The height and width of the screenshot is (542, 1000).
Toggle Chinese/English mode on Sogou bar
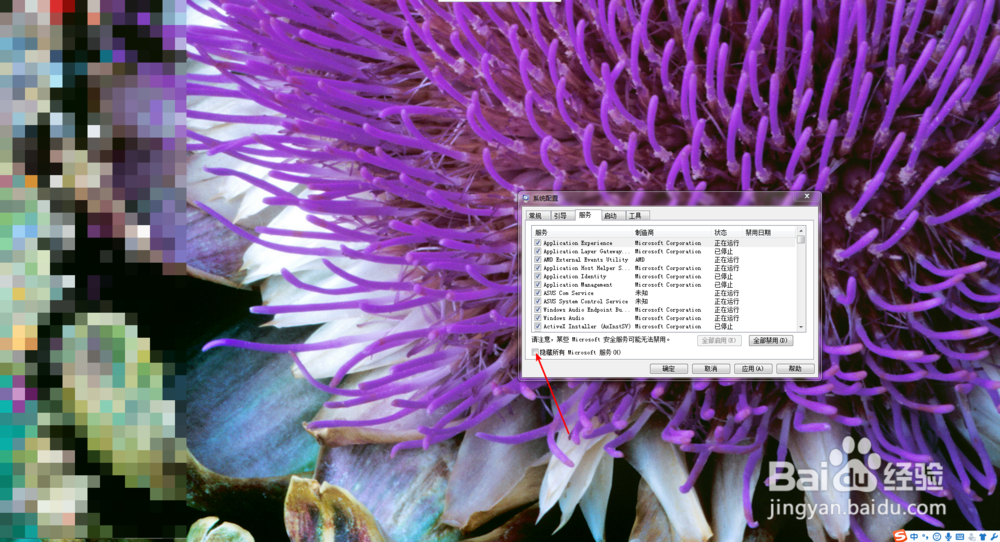[914, 536]
